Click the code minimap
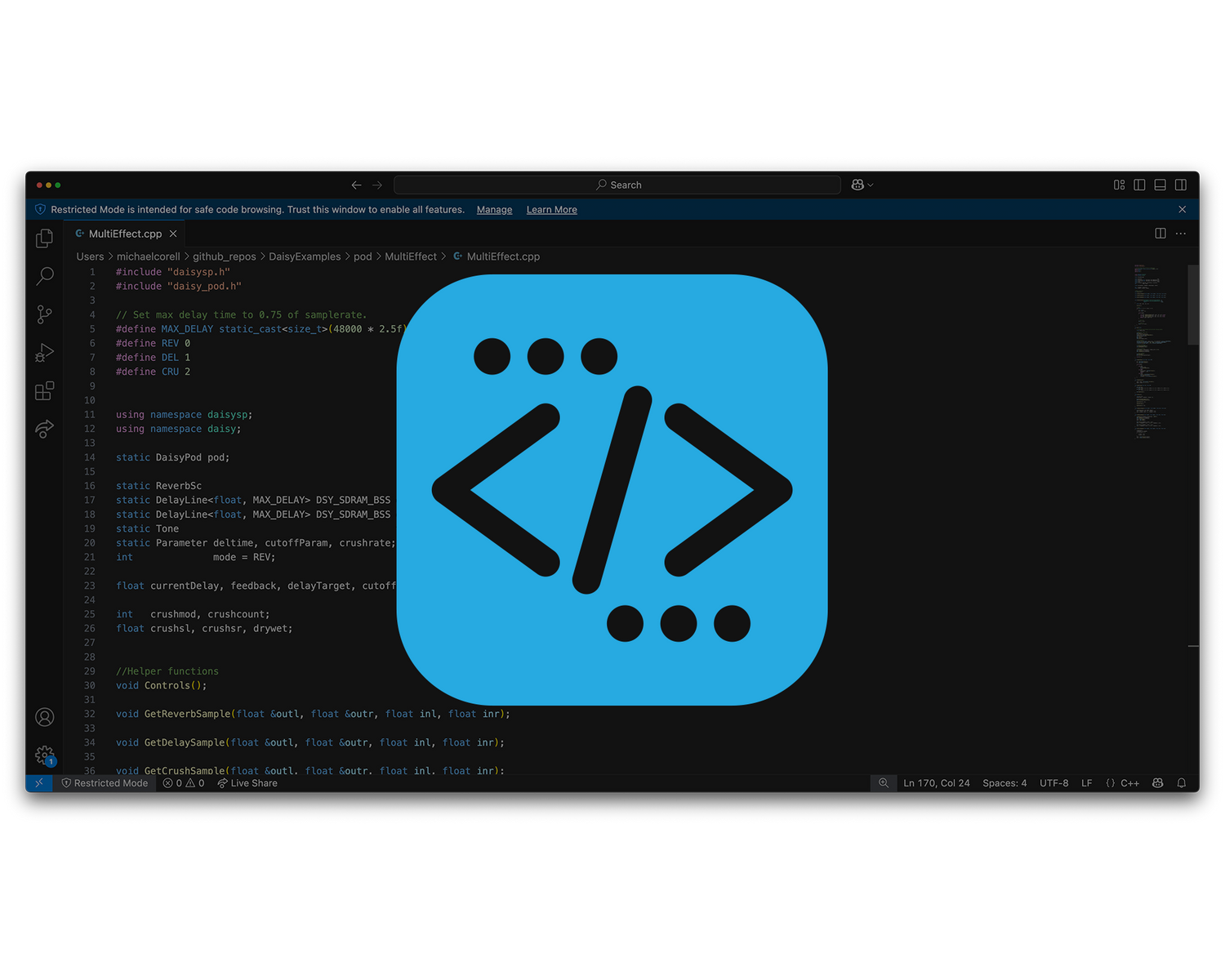Screen dimensions: 1225x980 pos(1151,351)
